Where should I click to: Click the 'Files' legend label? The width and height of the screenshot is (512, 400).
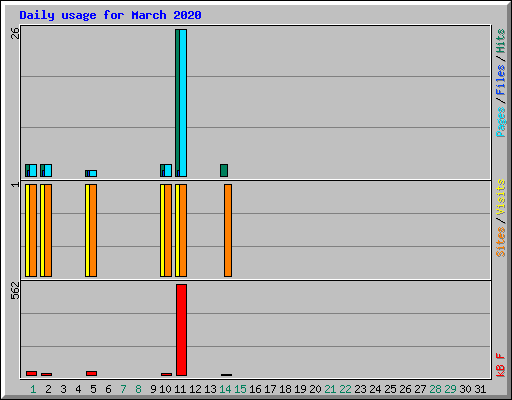[500, 80]
